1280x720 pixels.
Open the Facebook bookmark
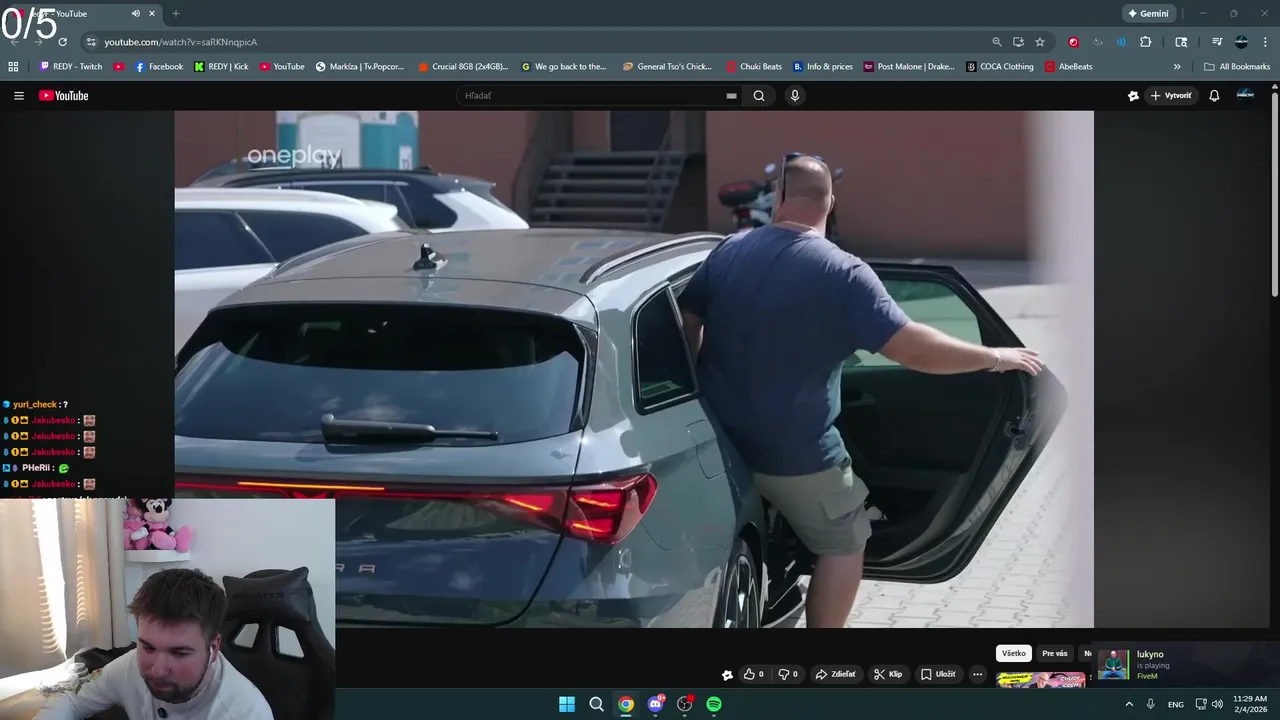pos(159,67)
